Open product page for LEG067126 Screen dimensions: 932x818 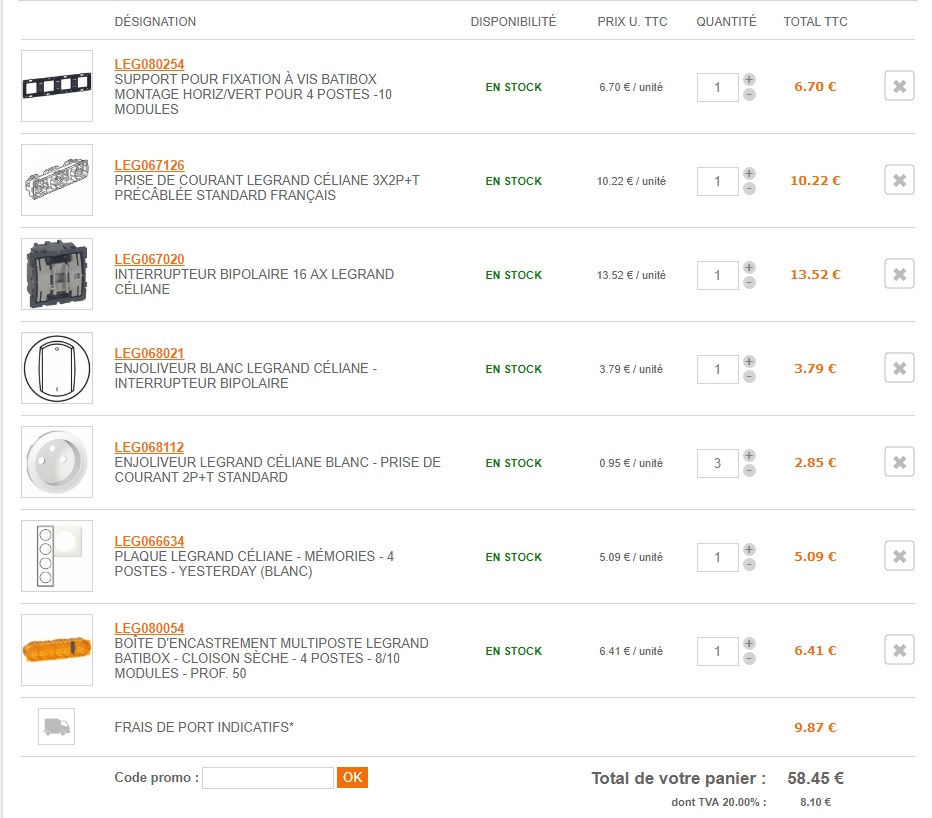coord(149,166)
